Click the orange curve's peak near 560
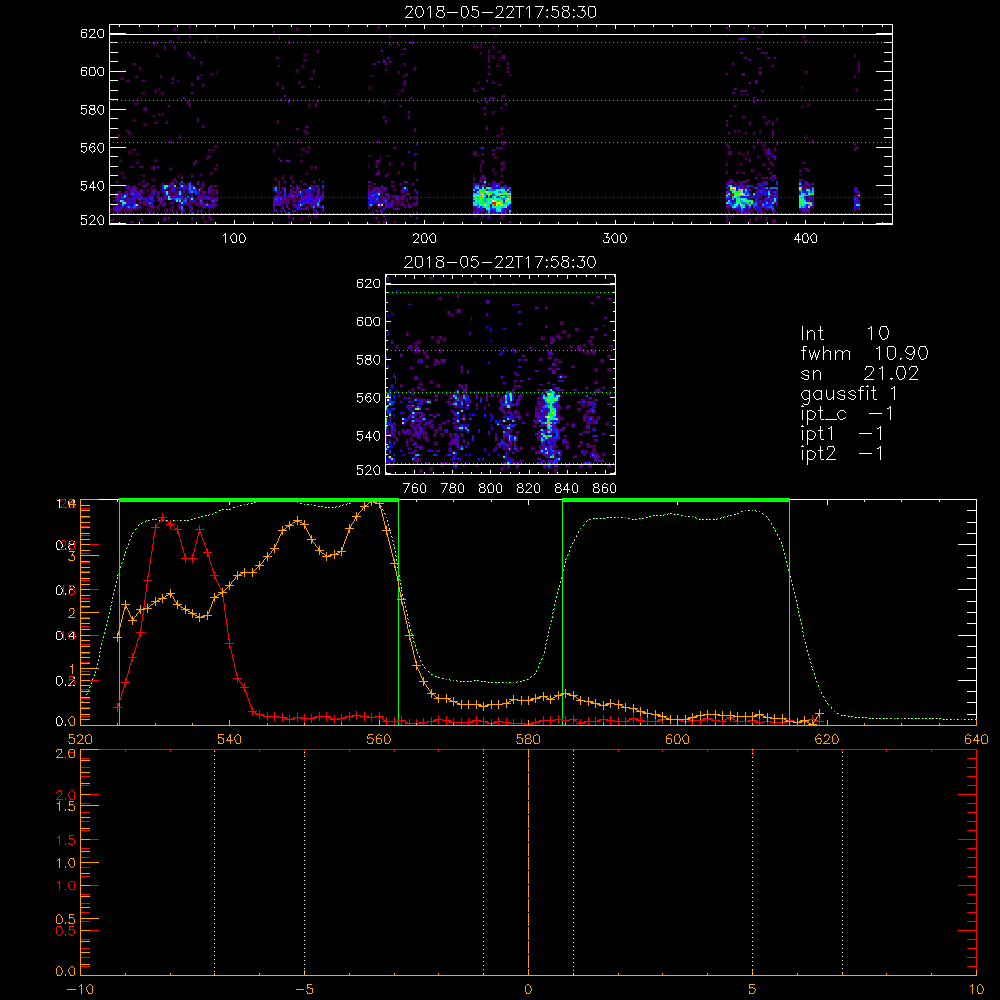The width and height of the screenshot is (1000, 1000). point(376,503)
